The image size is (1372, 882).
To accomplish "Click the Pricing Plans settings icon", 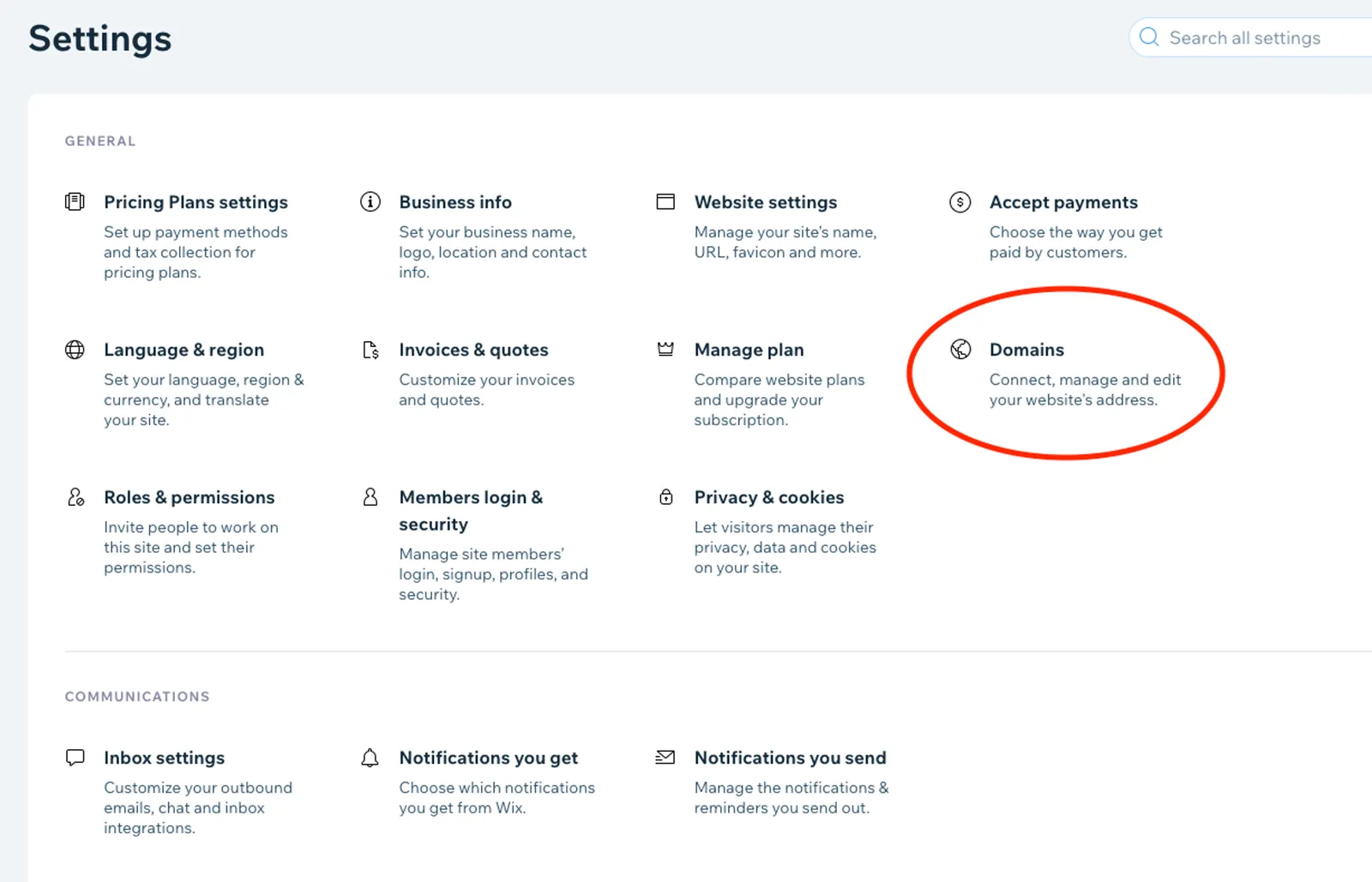I will coord(75,202).
